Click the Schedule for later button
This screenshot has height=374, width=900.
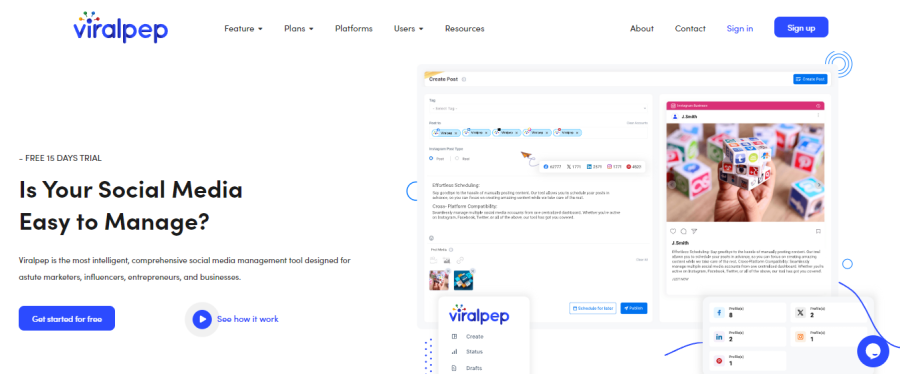pyautogui.click(x=593, y=308)
